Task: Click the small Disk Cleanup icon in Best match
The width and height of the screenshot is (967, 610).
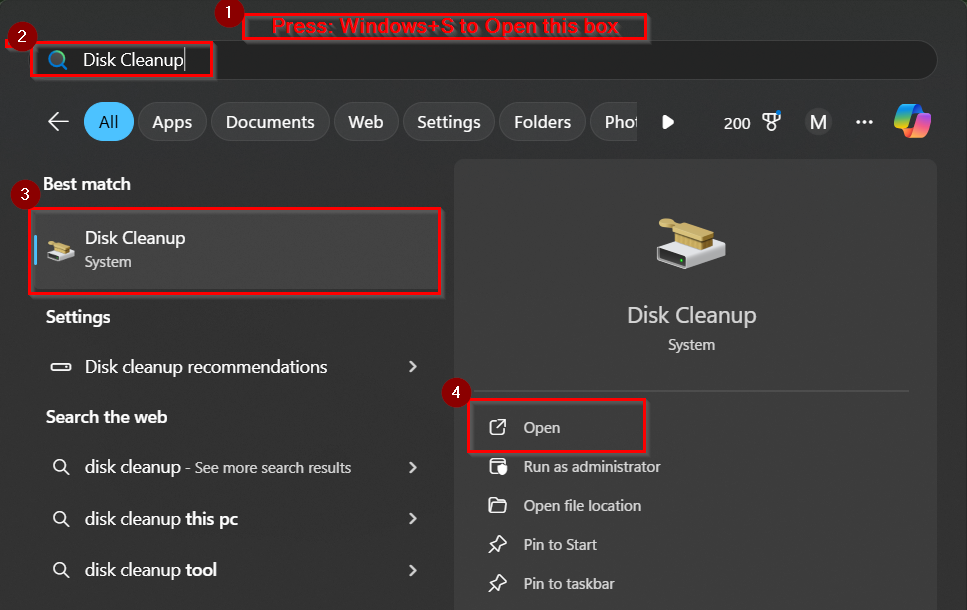Action: click(x=60, y=250)
